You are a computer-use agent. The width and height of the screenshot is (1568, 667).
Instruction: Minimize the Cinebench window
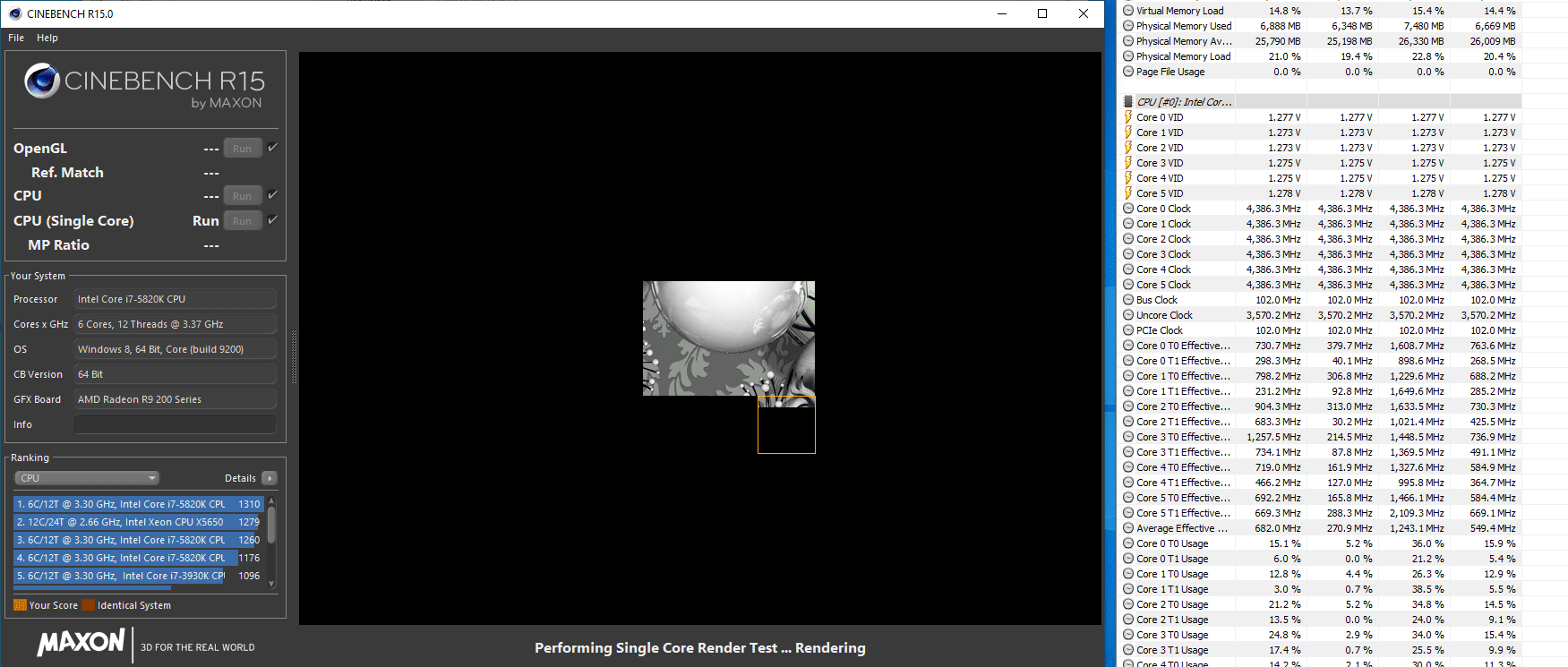(1001, 13)
